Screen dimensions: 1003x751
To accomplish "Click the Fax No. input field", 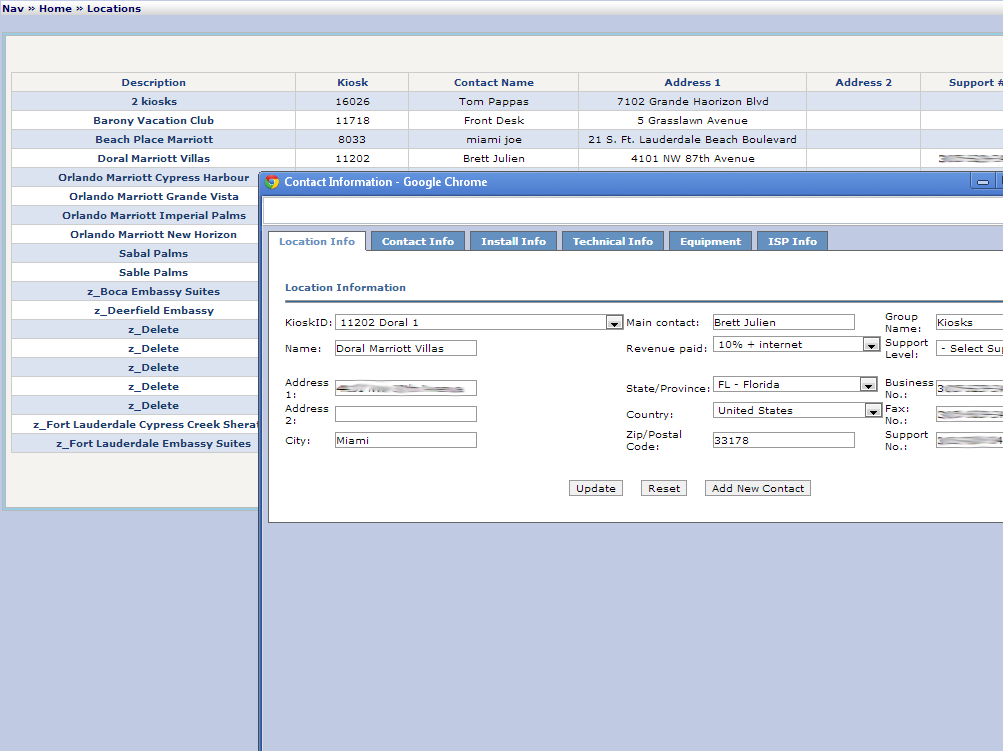I will click(x=970, y=415).
